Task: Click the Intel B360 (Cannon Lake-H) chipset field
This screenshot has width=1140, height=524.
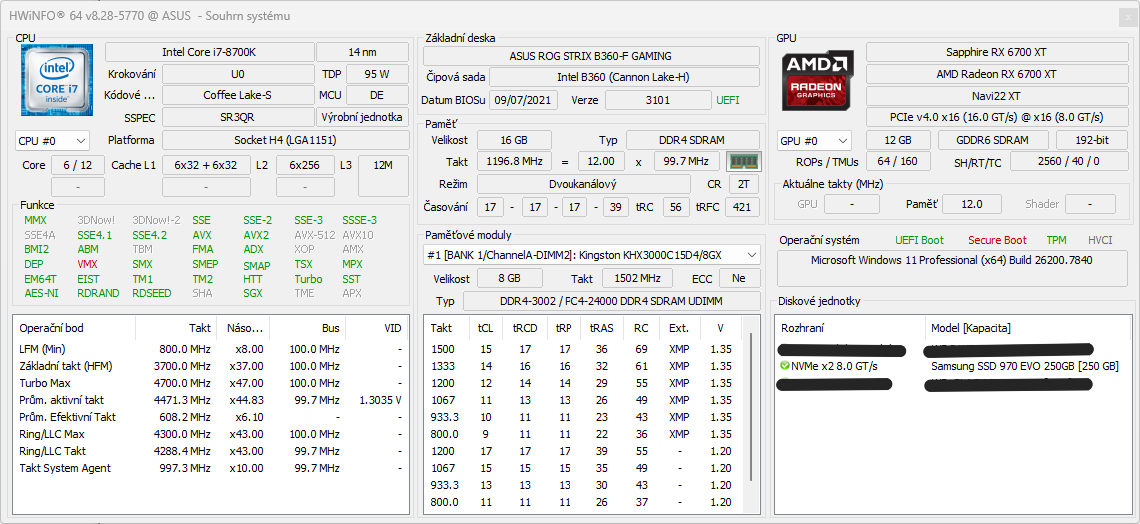Action: pyautogui.click(x=625, y=78)
